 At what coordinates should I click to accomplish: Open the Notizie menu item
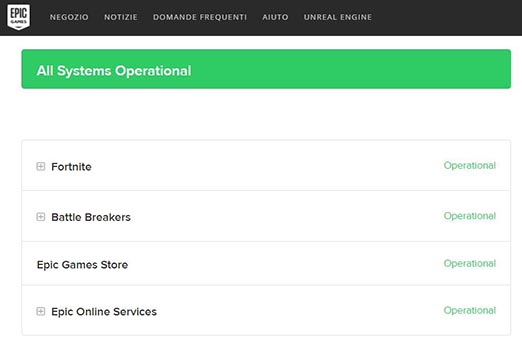[x=121, y=17]
